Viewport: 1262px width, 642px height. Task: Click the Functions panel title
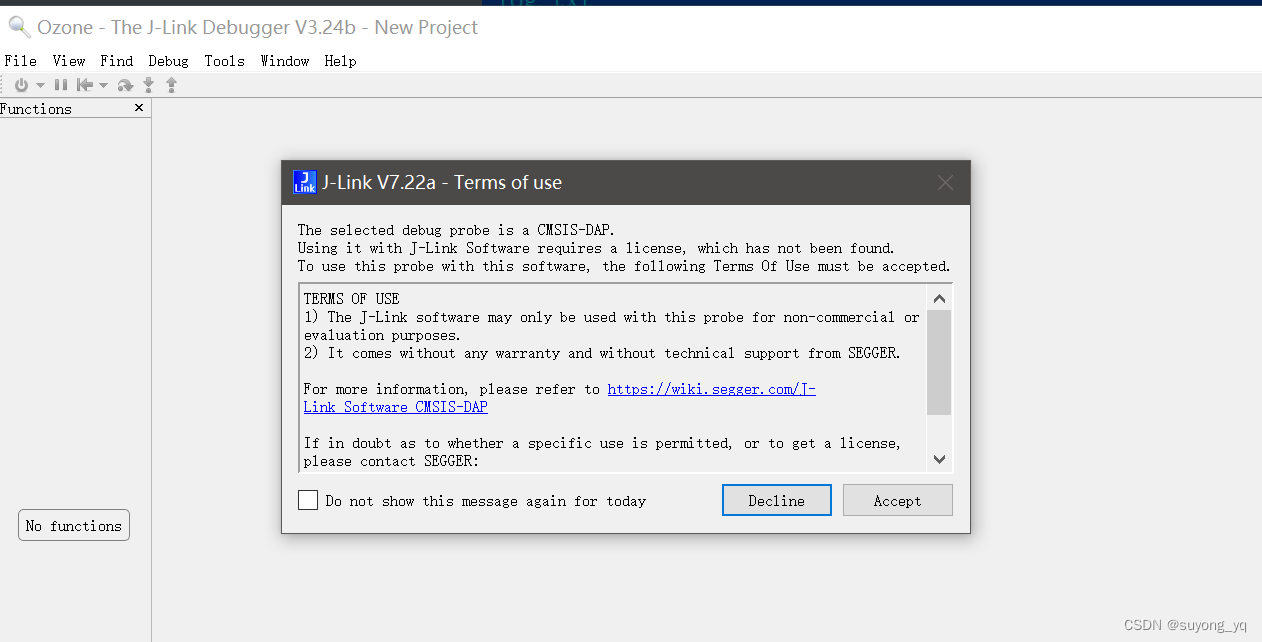[x=36, y=109]
